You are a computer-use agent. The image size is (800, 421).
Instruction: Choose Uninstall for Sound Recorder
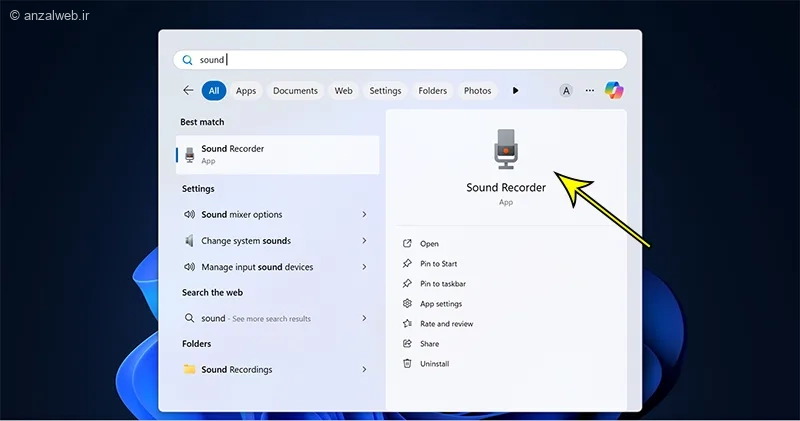[435, 364]
